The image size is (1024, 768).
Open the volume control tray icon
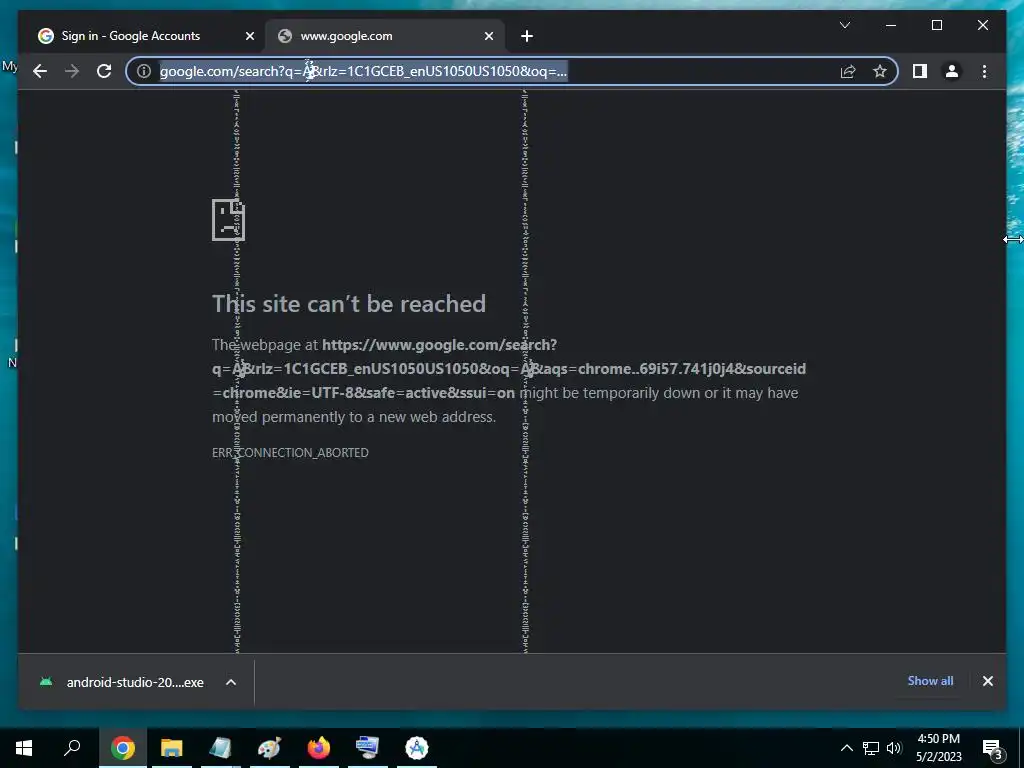[x=894, y=748]
